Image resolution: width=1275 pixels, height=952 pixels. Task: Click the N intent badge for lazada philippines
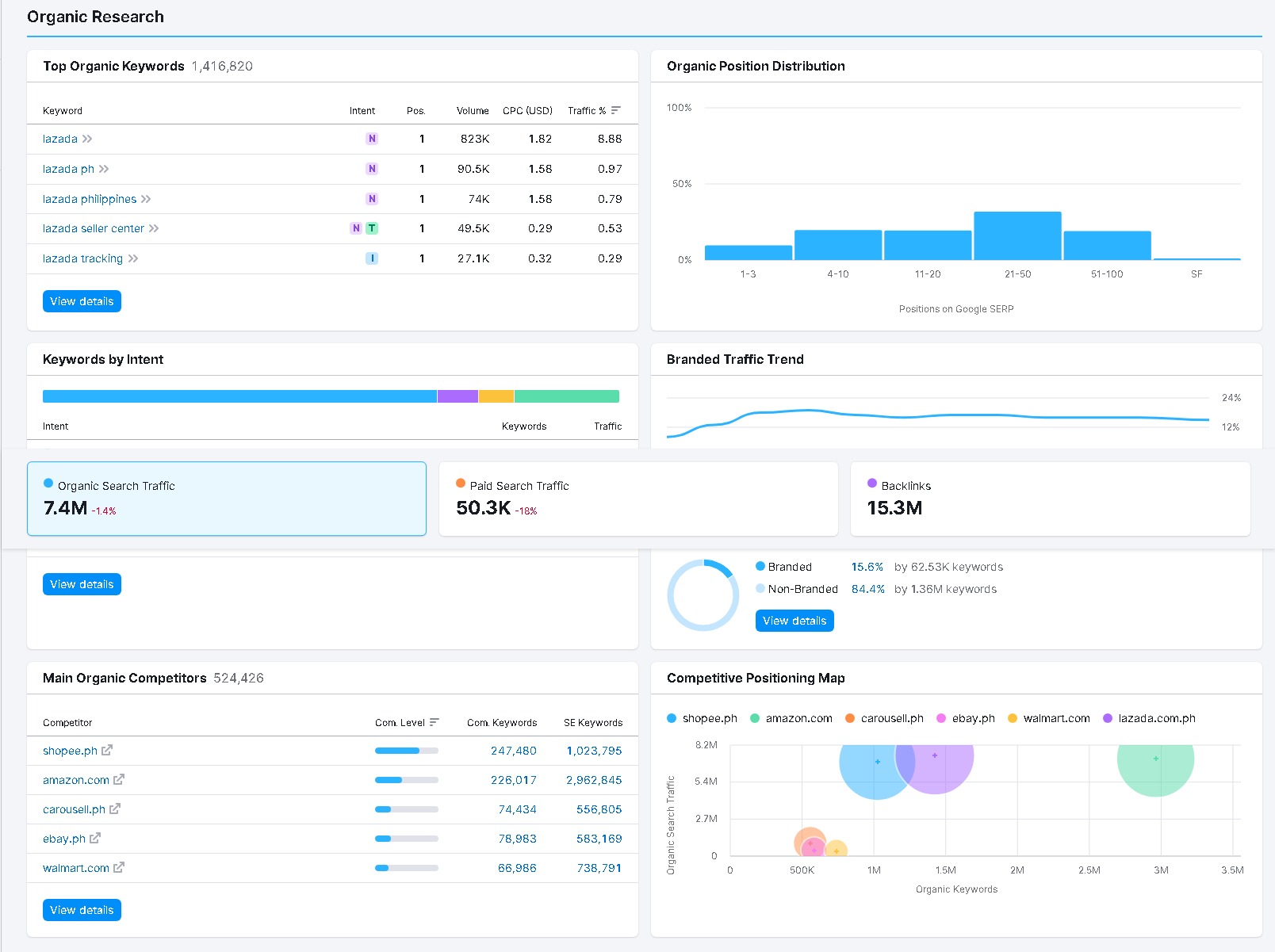coord(372,199)
